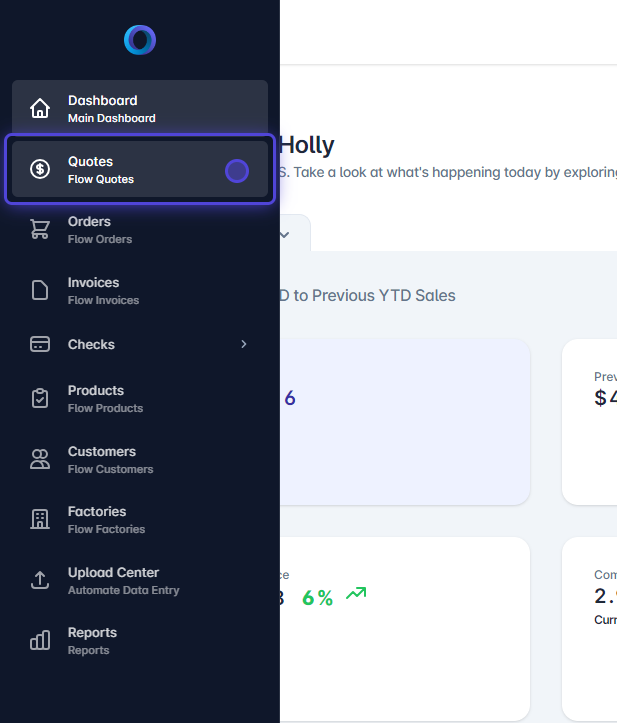Click the Dashboard home icon
The height and width of the screenshot is (723, 617).
point(40,108)
